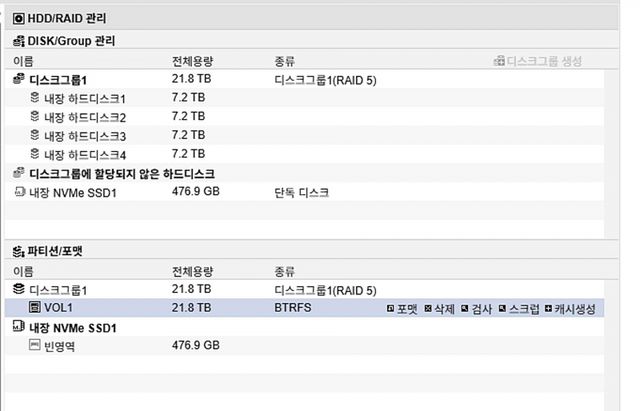Click the 전체용량 column header in the disk list

[x=194, y=61]
